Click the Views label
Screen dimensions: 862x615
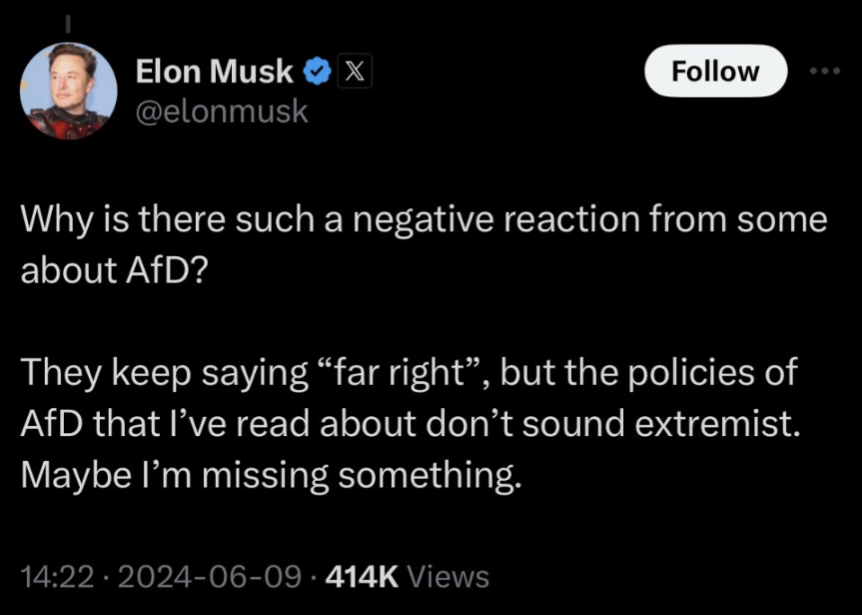(450, 576)
